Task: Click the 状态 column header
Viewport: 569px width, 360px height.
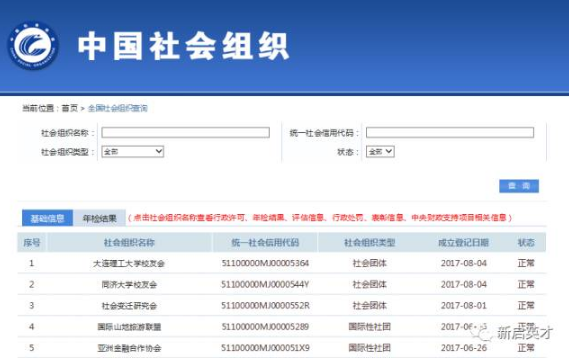Action: tap(526, 242)
